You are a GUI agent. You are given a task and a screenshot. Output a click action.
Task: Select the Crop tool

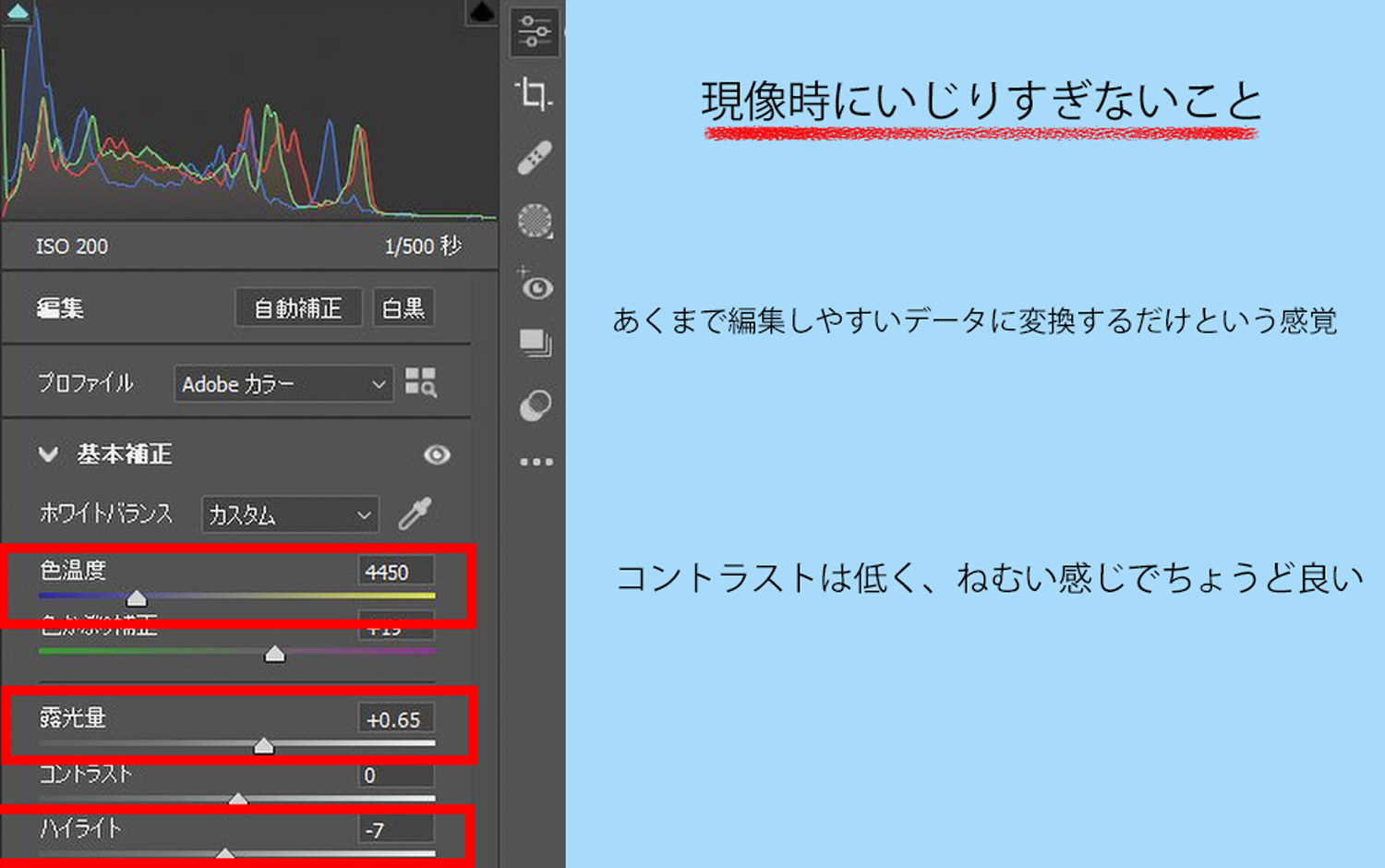pos(534,94)
